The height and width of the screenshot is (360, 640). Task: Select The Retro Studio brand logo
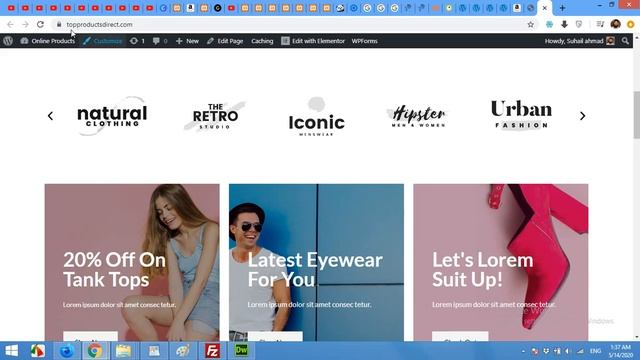pyautogui.click(x=215, y=116)
